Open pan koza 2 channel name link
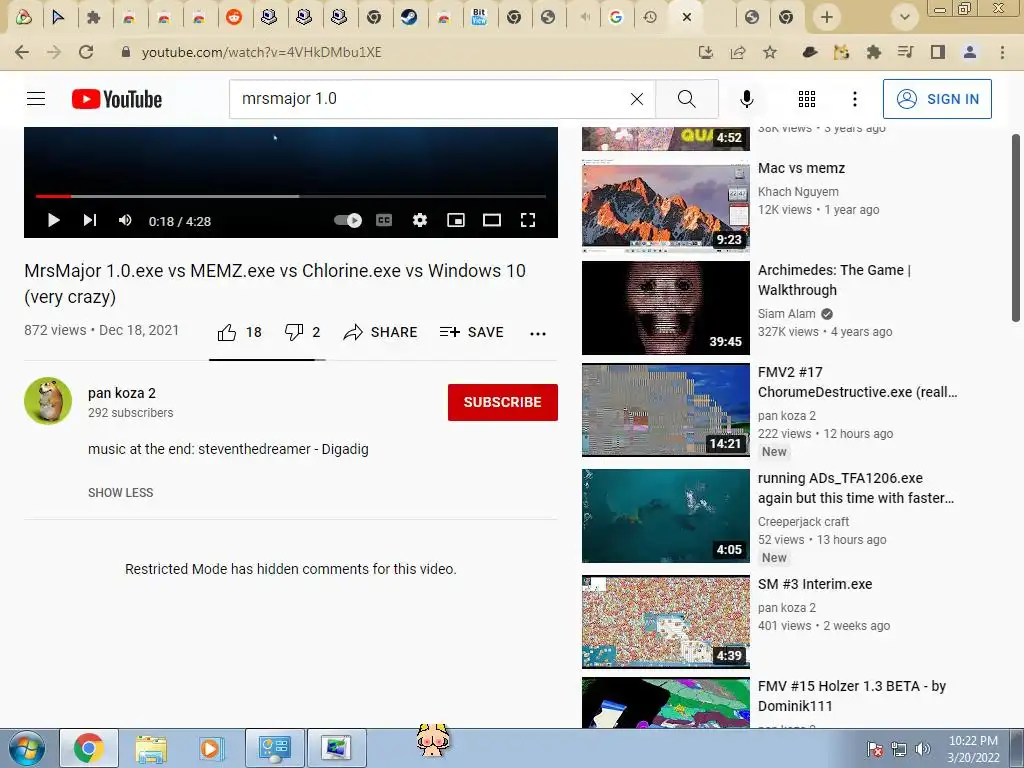The width and height of the screenshot is (1024, 768). [122, 393]
